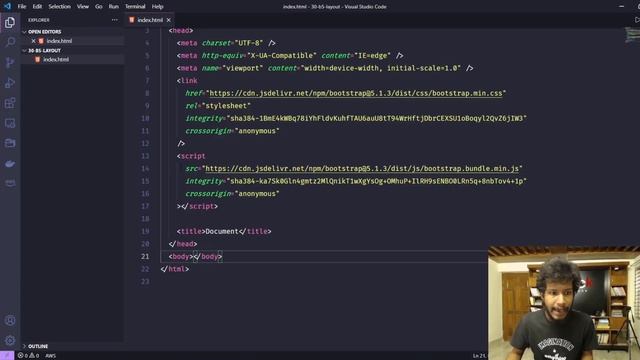
Task: Click line number 21 in gutter
Action: pos(145,256)
